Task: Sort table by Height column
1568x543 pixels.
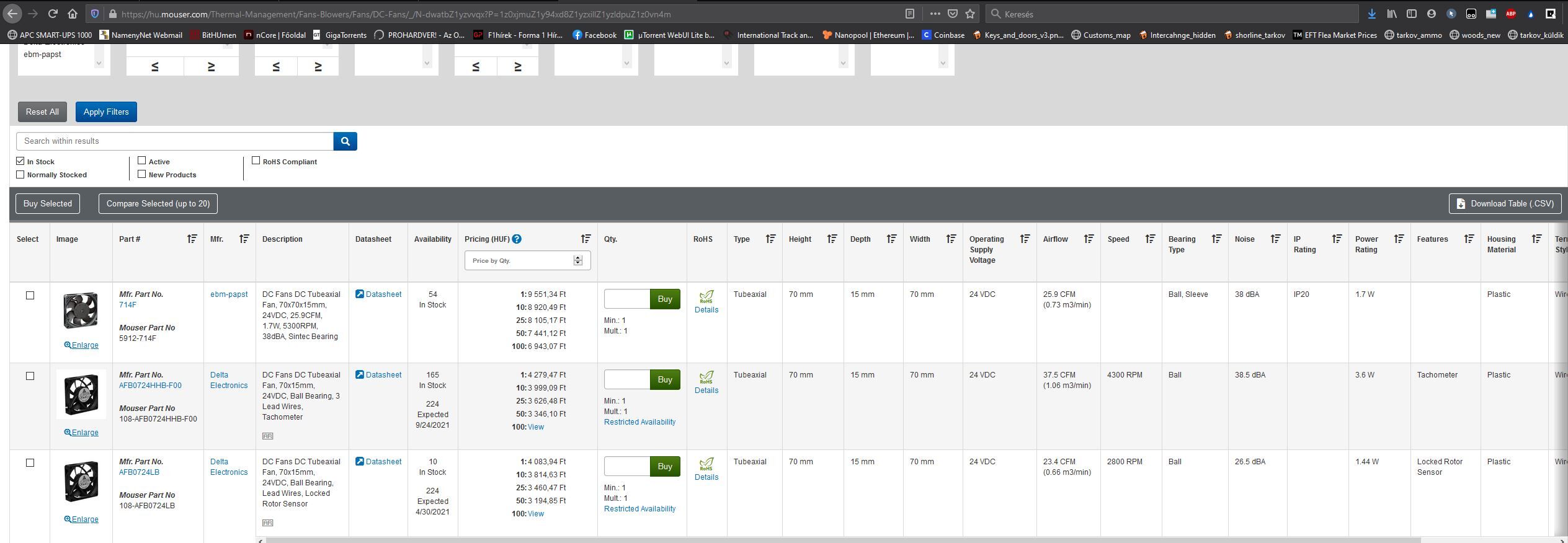Action: [x=832, y=239]
